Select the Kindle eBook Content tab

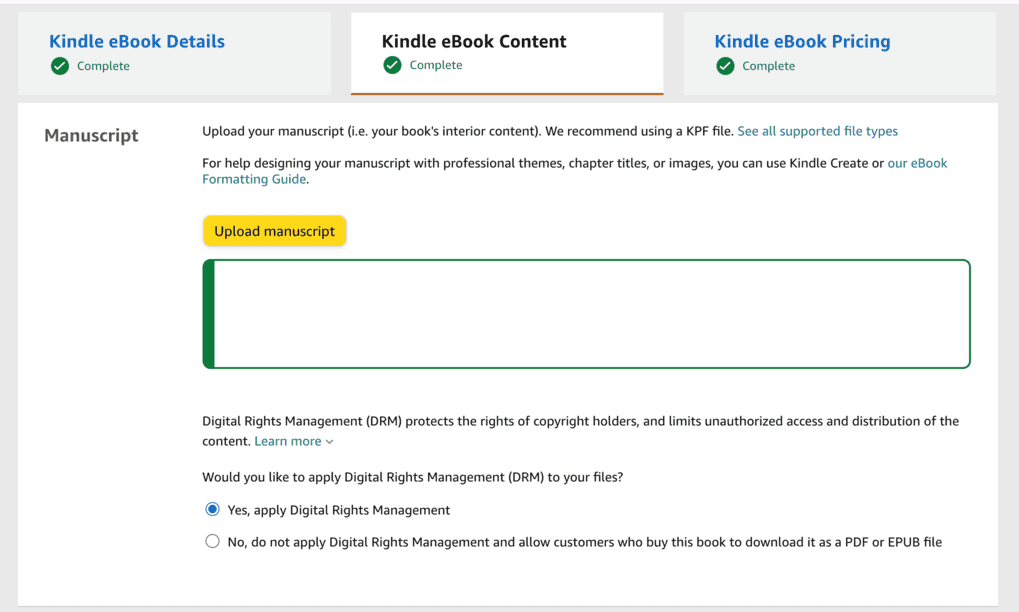tap(473, 41)
